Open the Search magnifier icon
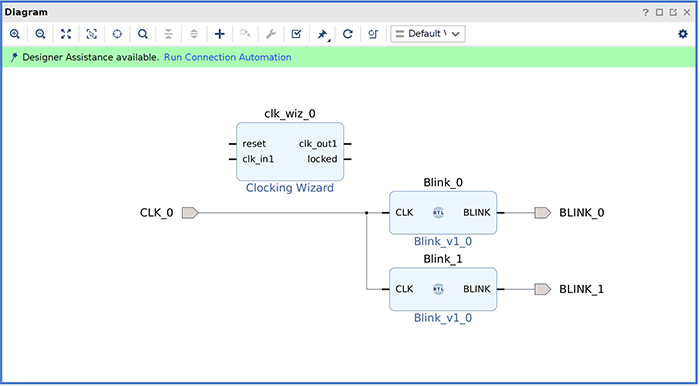Image resolution: width=700 pixels, height=386 pixels. [x=142, y=34]
